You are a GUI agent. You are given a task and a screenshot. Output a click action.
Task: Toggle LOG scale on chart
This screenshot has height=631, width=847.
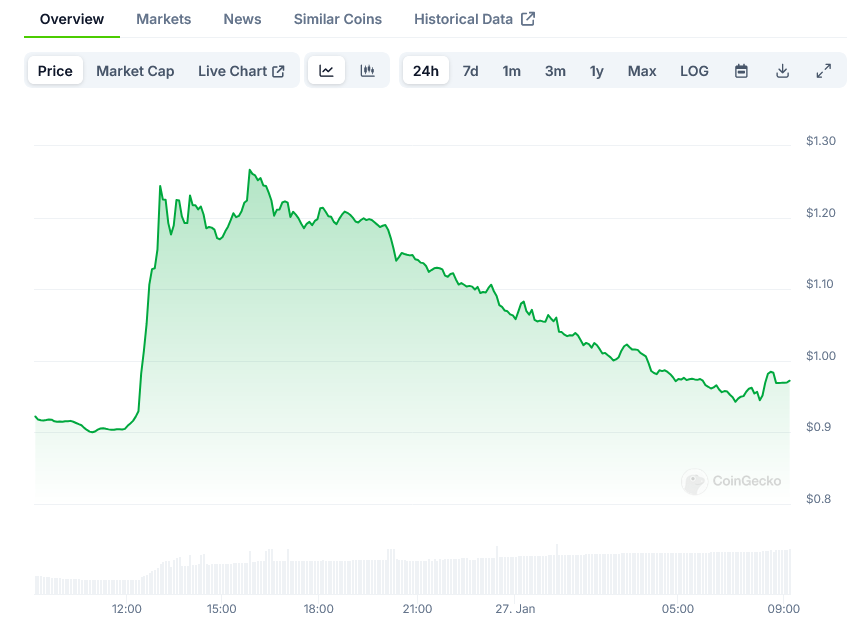[x=694, y=71]
